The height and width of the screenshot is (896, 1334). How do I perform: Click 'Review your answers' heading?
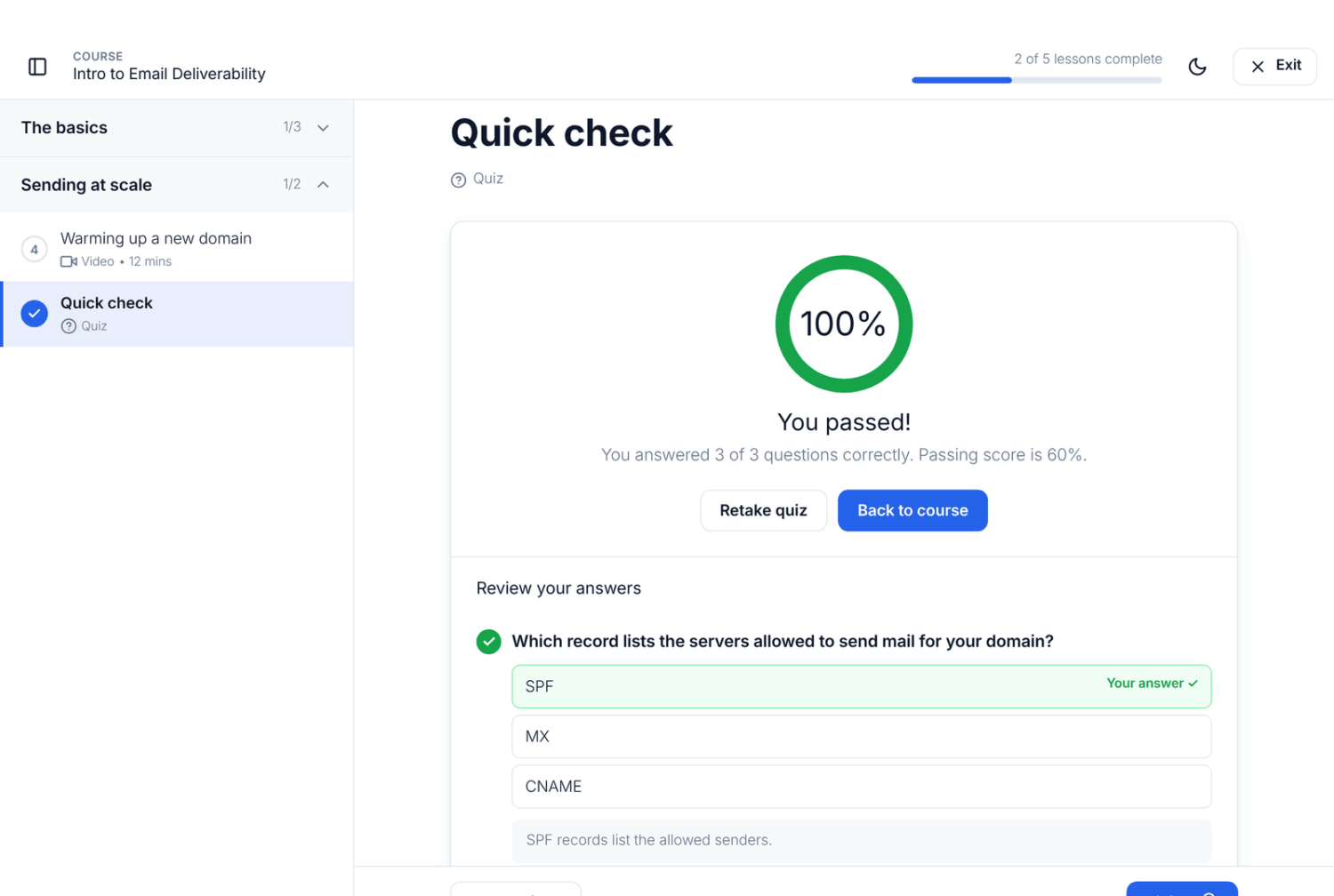[x=559, y=588]
